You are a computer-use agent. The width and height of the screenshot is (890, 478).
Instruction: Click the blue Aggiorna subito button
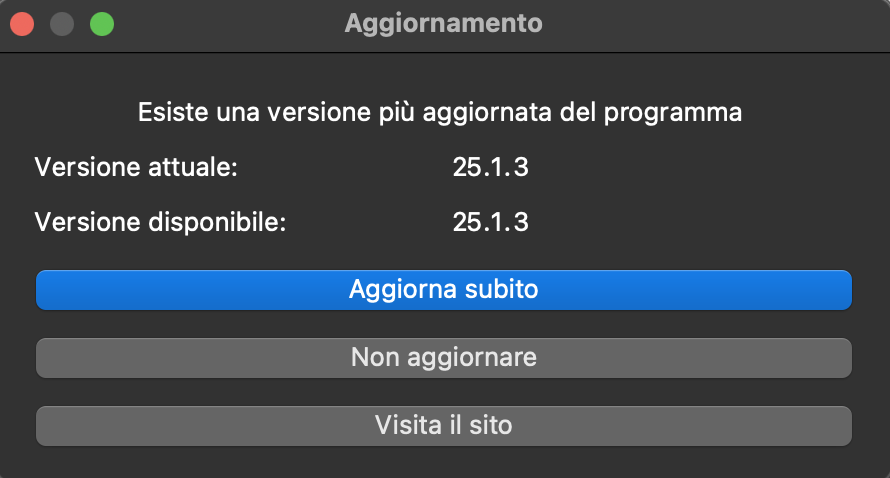443,290
